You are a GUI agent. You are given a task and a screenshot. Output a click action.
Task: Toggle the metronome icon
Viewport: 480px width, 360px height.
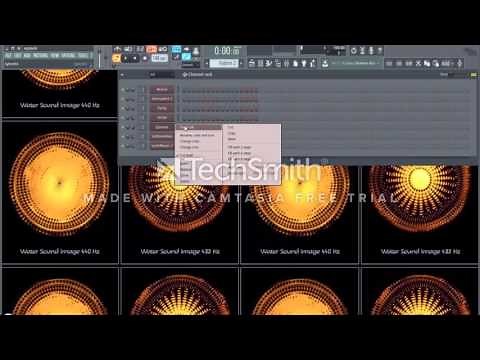coord(117,49)
